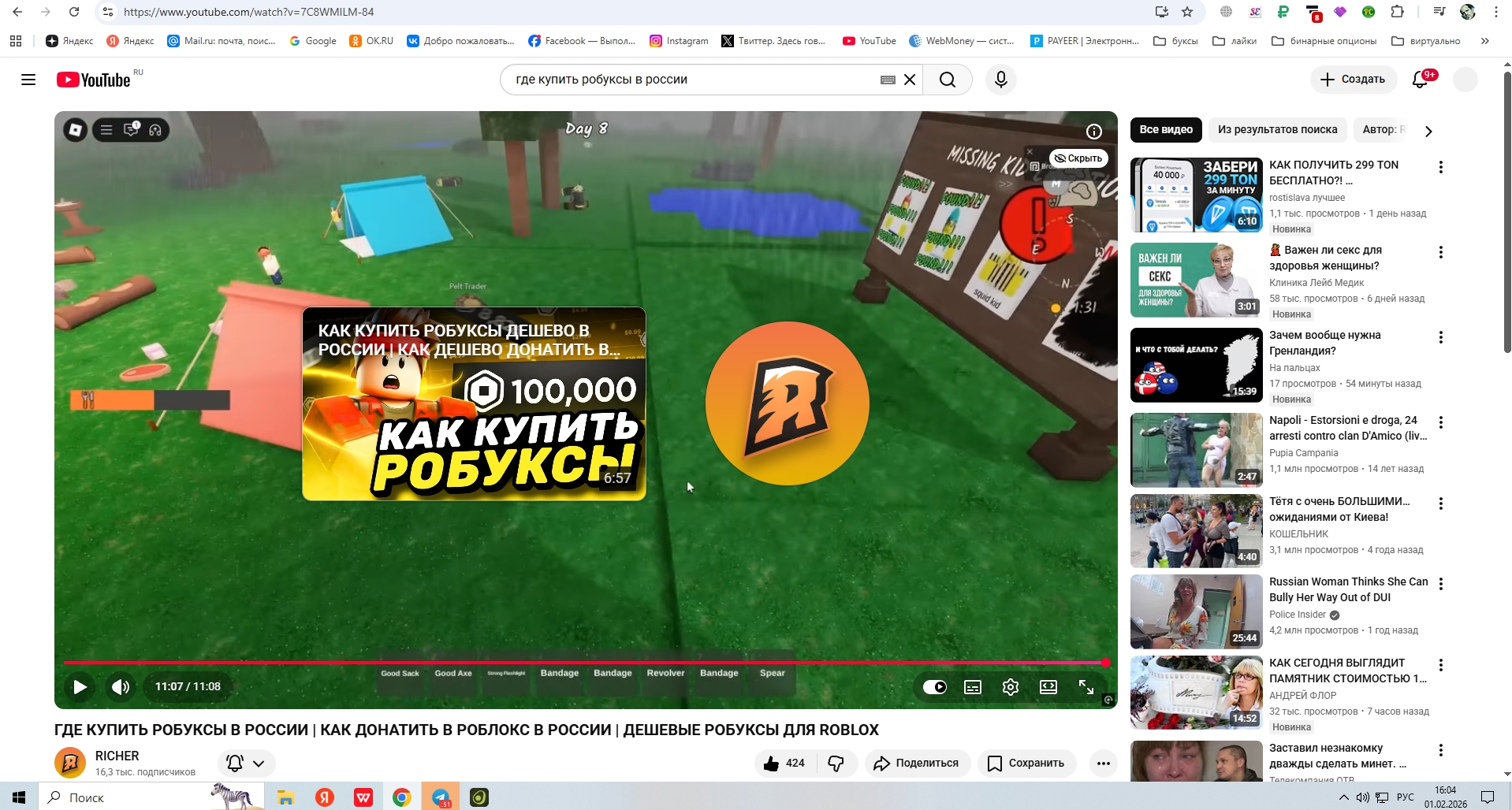This screenshot has width=1512, height=810.
Task: Click Поделиться share button
Action: pos(918,763)
